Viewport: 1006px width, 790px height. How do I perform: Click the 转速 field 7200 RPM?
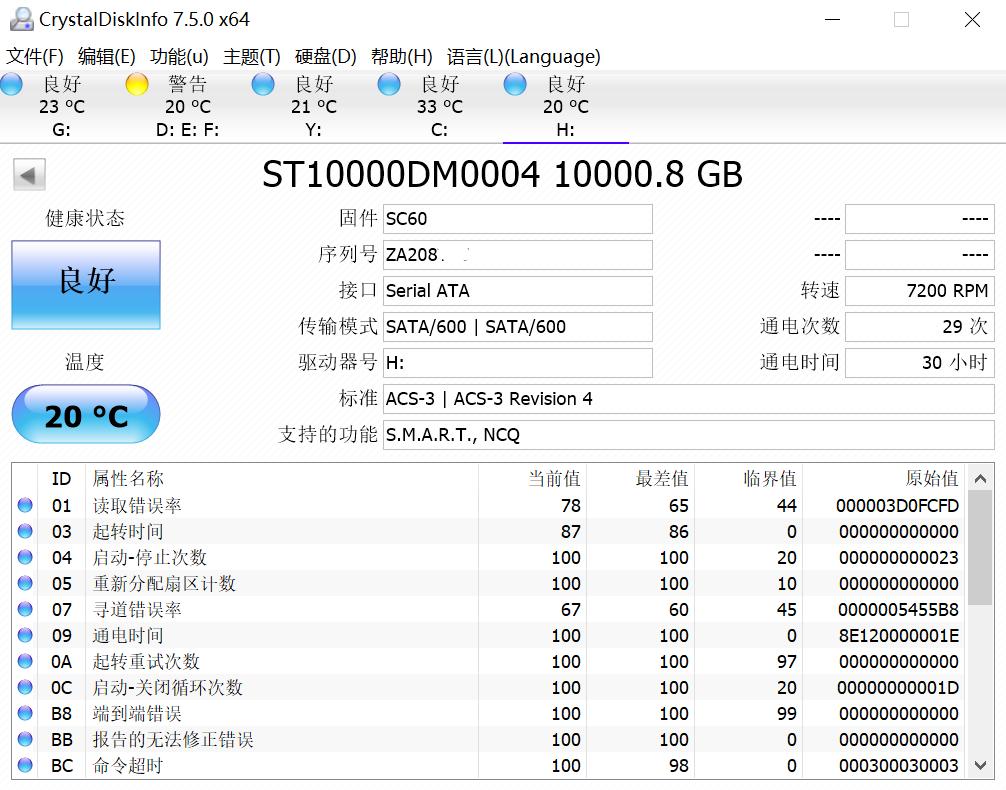click(920, 291)
